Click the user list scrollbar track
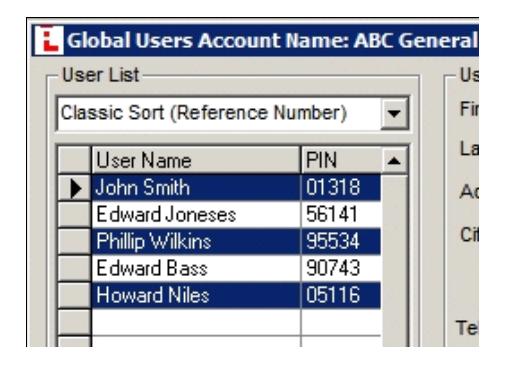This screenshot has height=370, width=505. point(394,261)
